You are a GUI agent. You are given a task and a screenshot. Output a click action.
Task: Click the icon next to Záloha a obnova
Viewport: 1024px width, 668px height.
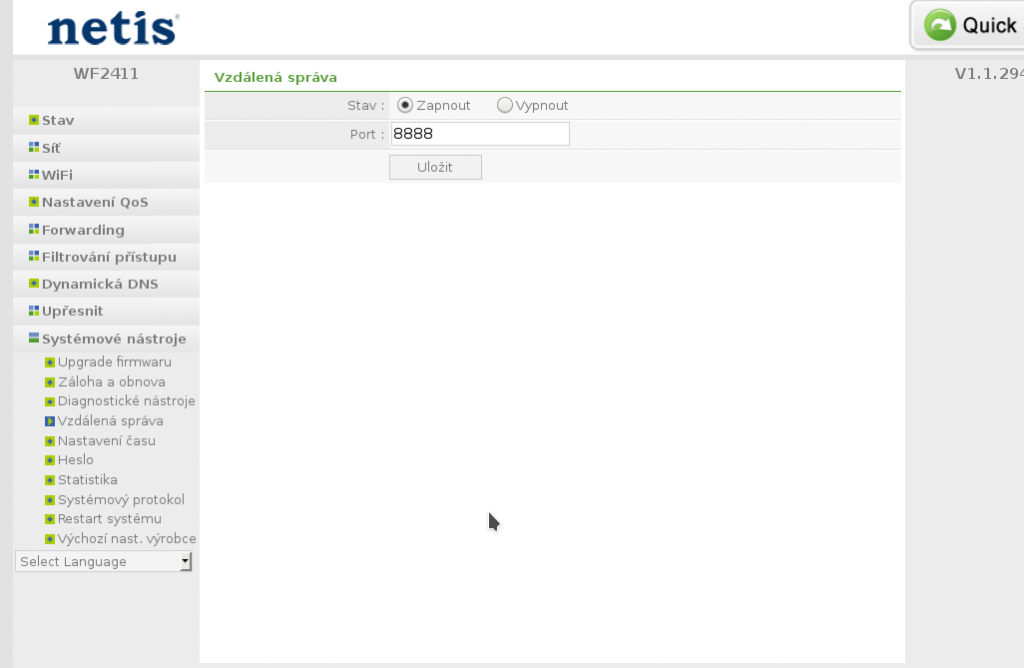pyautogui.click(x=50, y=382)
